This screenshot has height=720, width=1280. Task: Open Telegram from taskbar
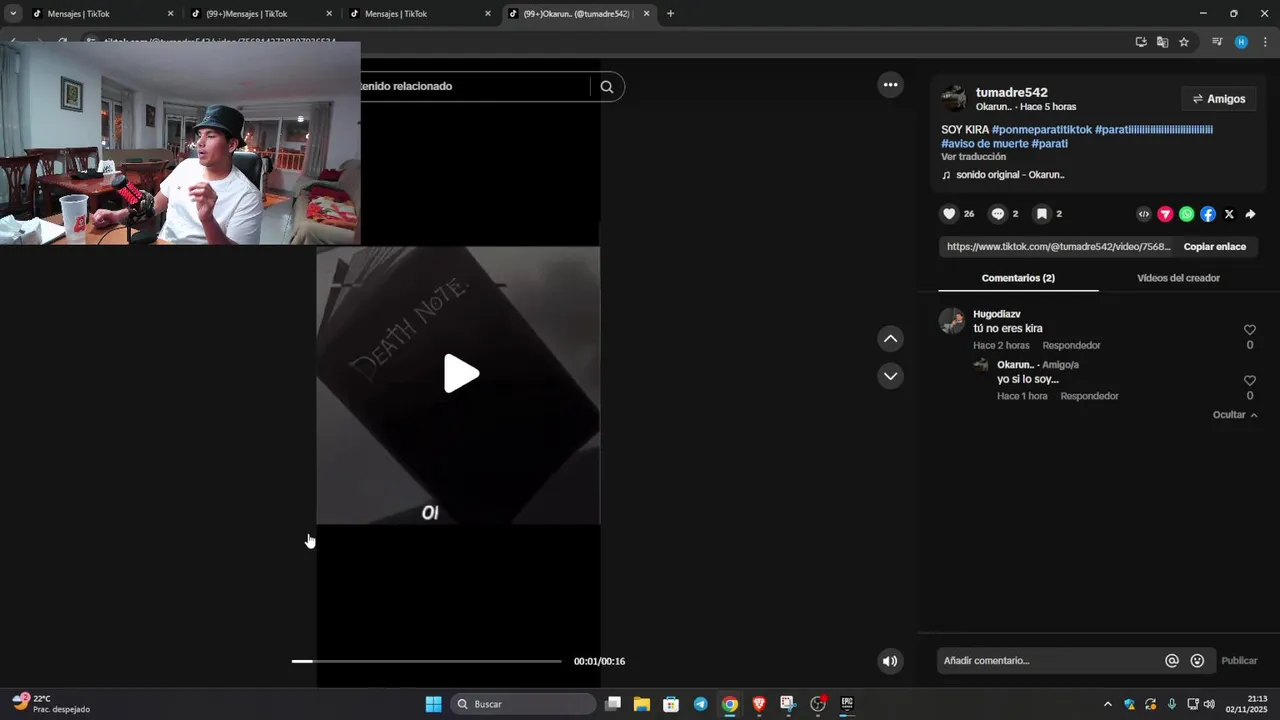tap(700, 704)
